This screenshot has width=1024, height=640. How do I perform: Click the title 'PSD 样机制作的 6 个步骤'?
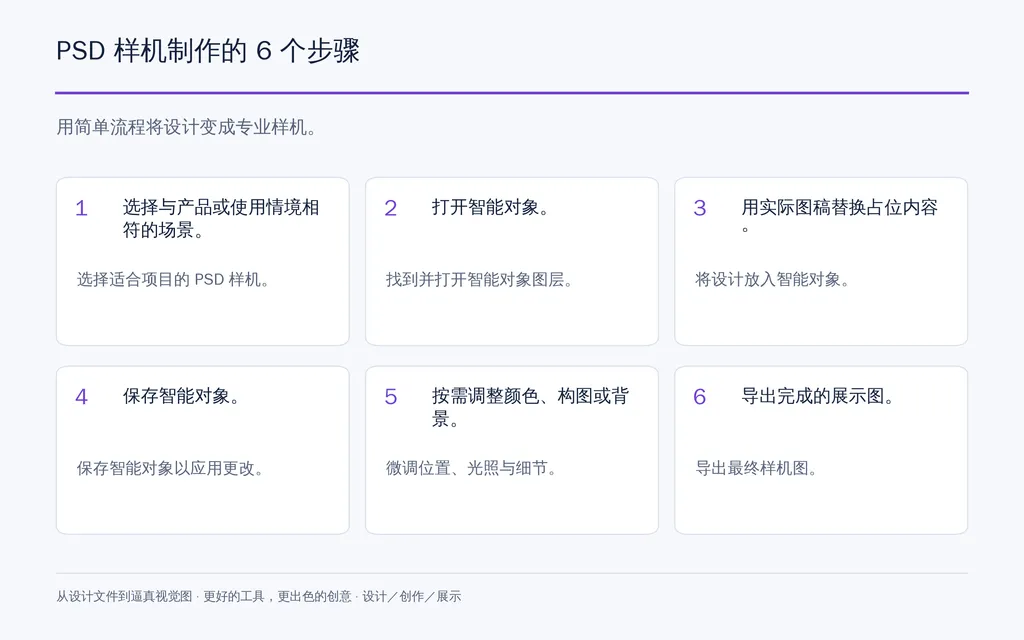208,51
